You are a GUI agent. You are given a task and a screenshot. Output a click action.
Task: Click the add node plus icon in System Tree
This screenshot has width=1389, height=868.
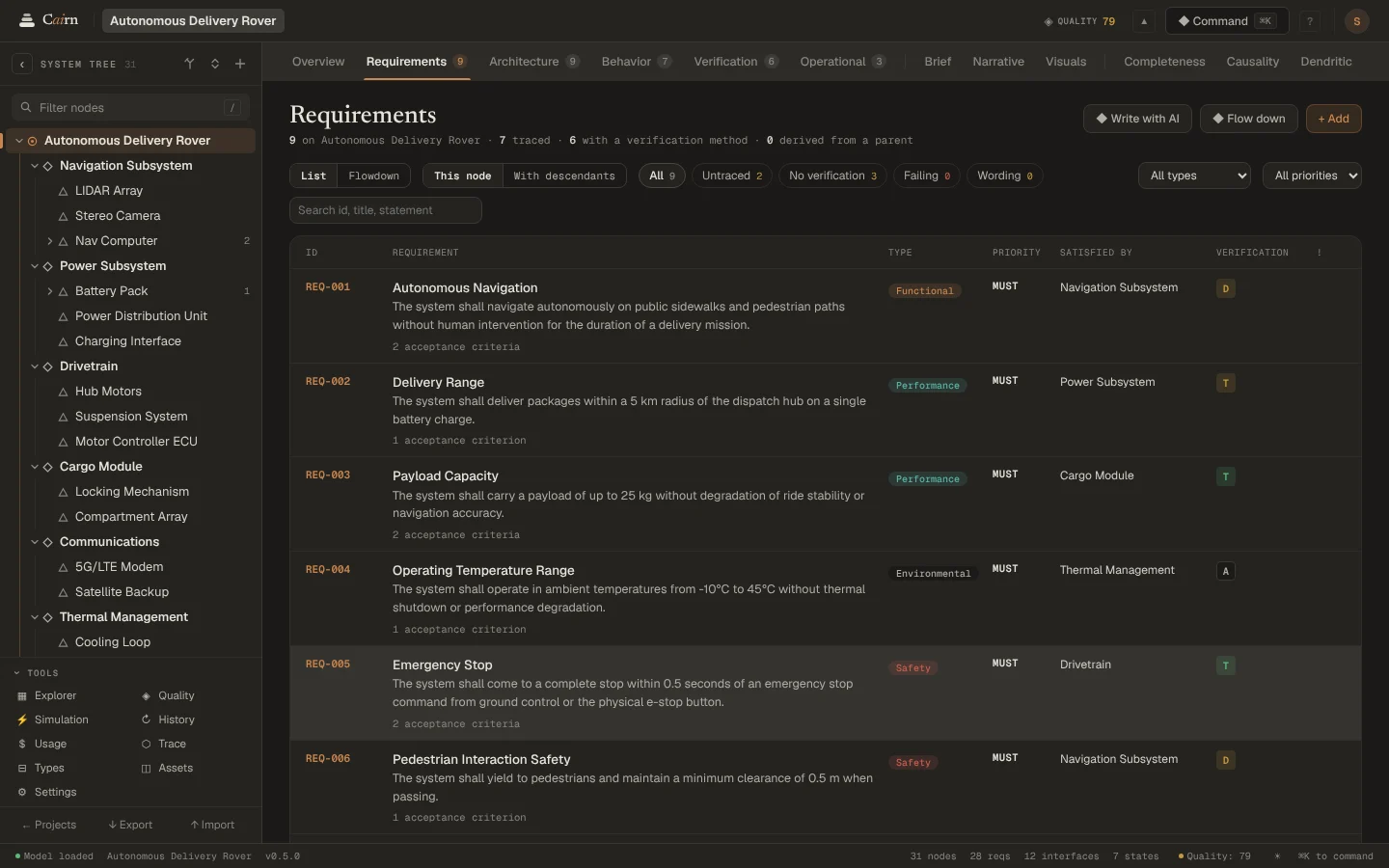pos(240,64)
